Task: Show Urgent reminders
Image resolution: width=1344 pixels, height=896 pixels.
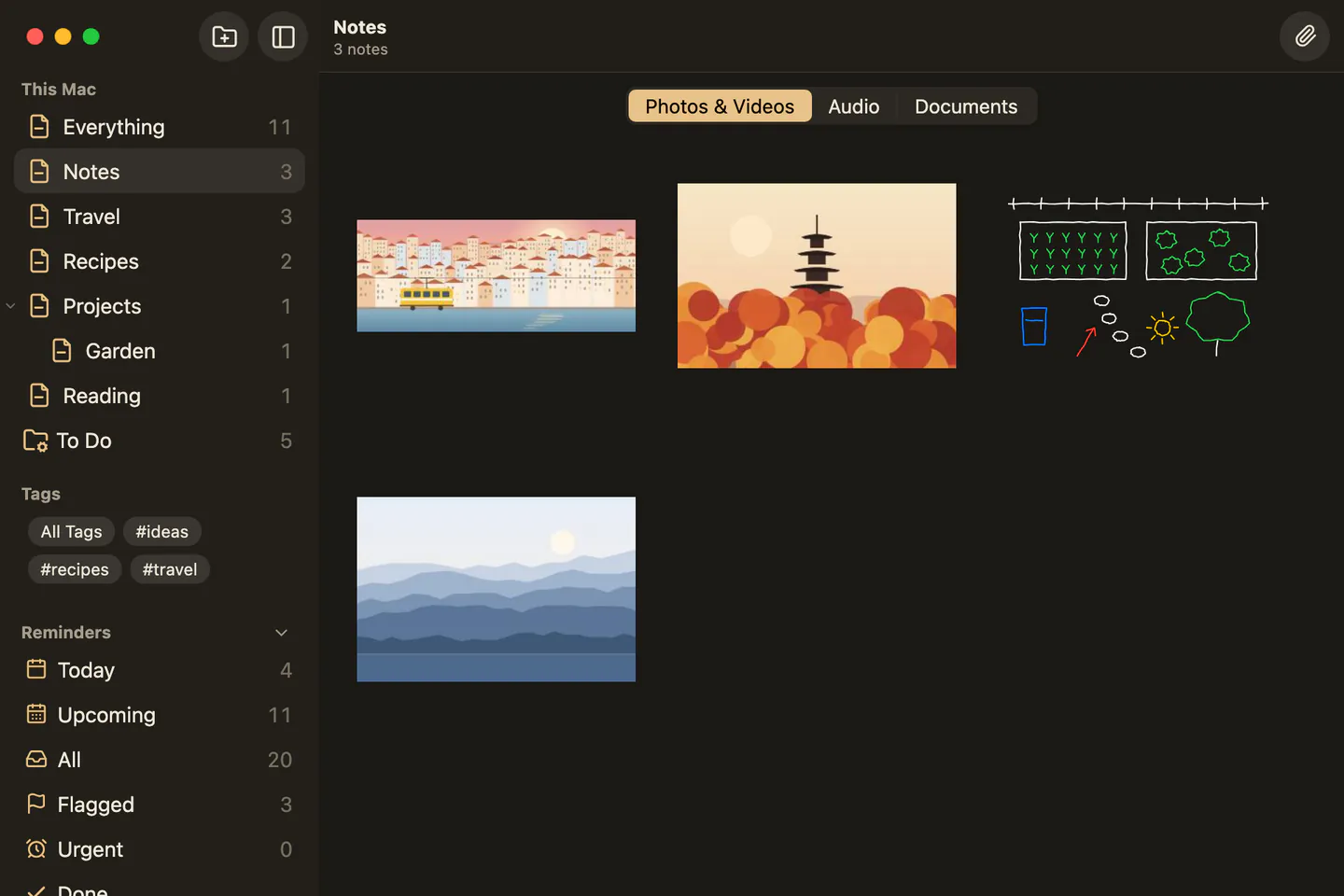Action: tap(160, 849)
